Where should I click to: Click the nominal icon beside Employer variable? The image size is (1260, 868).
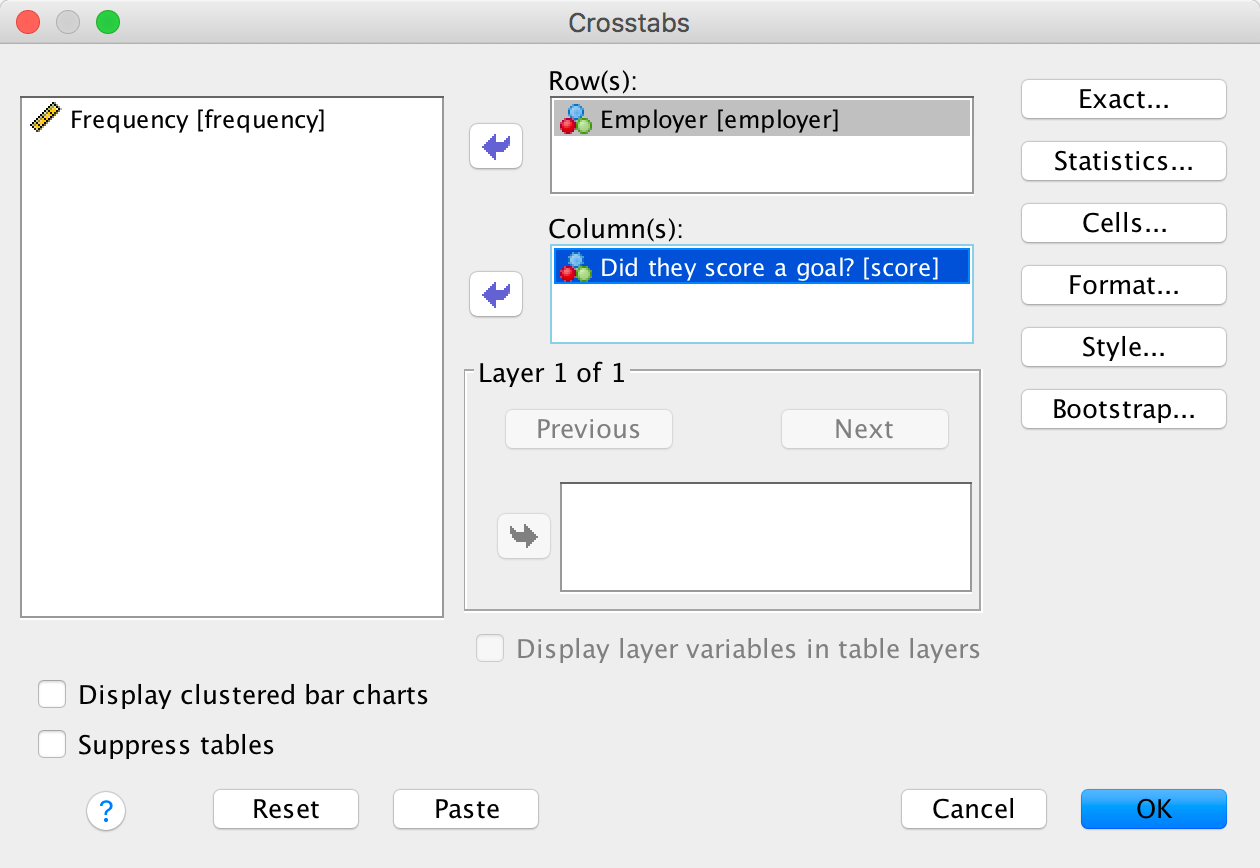click(x=575, y=120)
